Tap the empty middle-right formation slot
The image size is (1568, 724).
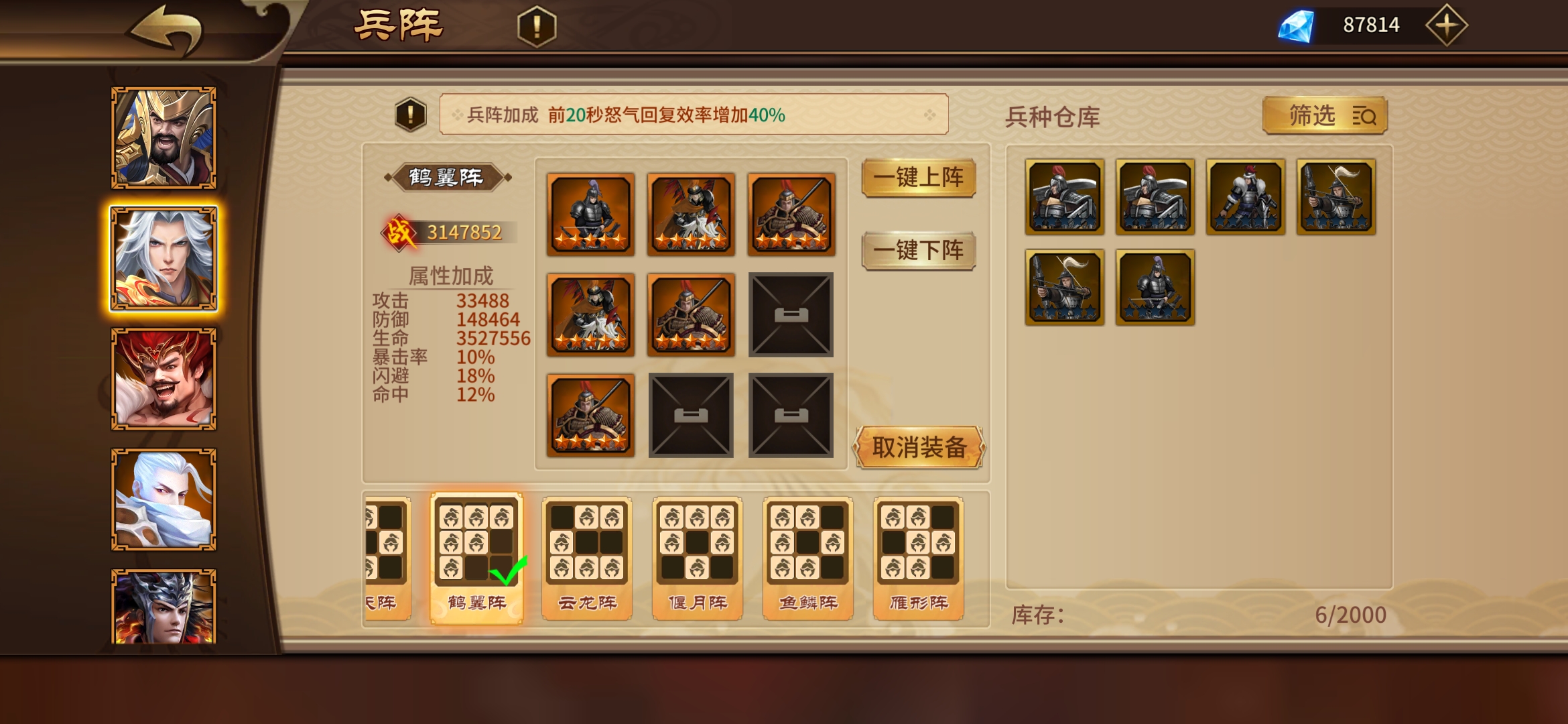[x=791, y=314]
